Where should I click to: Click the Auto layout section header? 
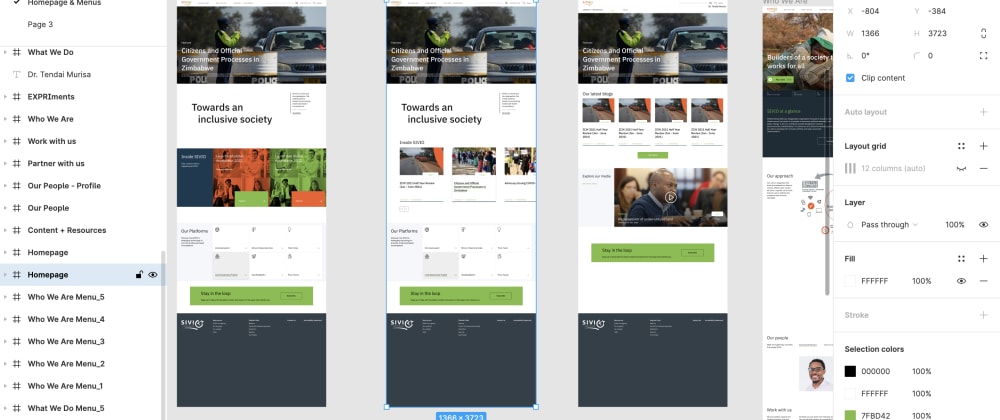pyautogui.click(x=865, y=112)
